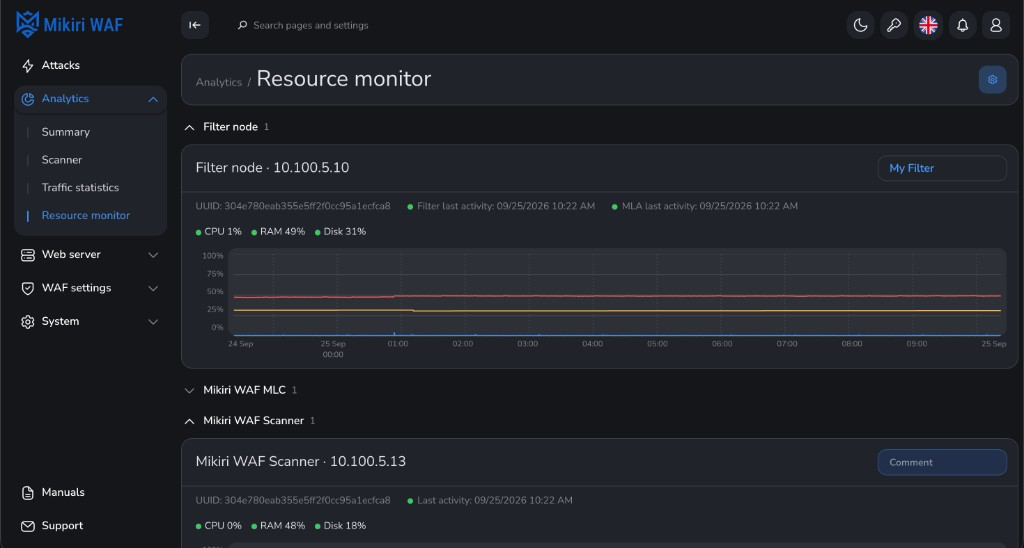Click the Mikiri WAF logo

coord(69,25)
